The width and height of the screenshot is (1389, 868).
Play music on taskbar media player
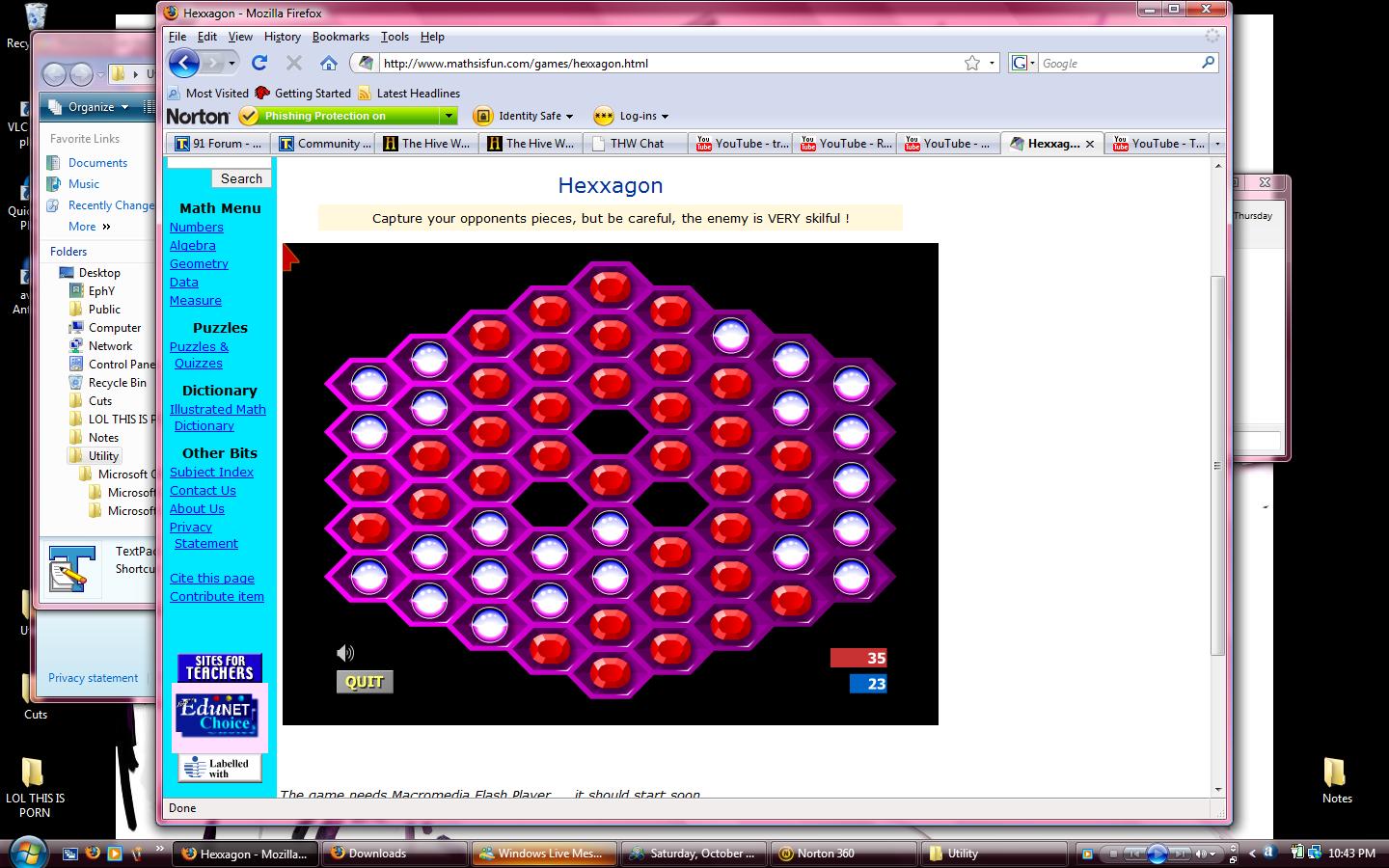1157,854
